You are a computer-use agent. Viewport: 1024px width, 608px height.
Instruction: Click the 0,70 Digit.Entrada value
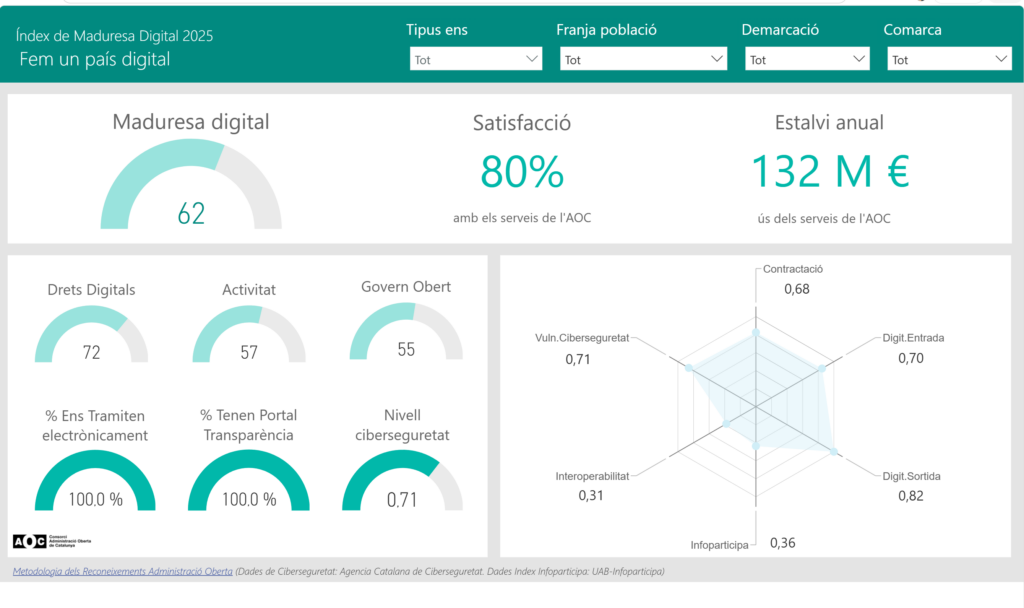tap(911, 358)
